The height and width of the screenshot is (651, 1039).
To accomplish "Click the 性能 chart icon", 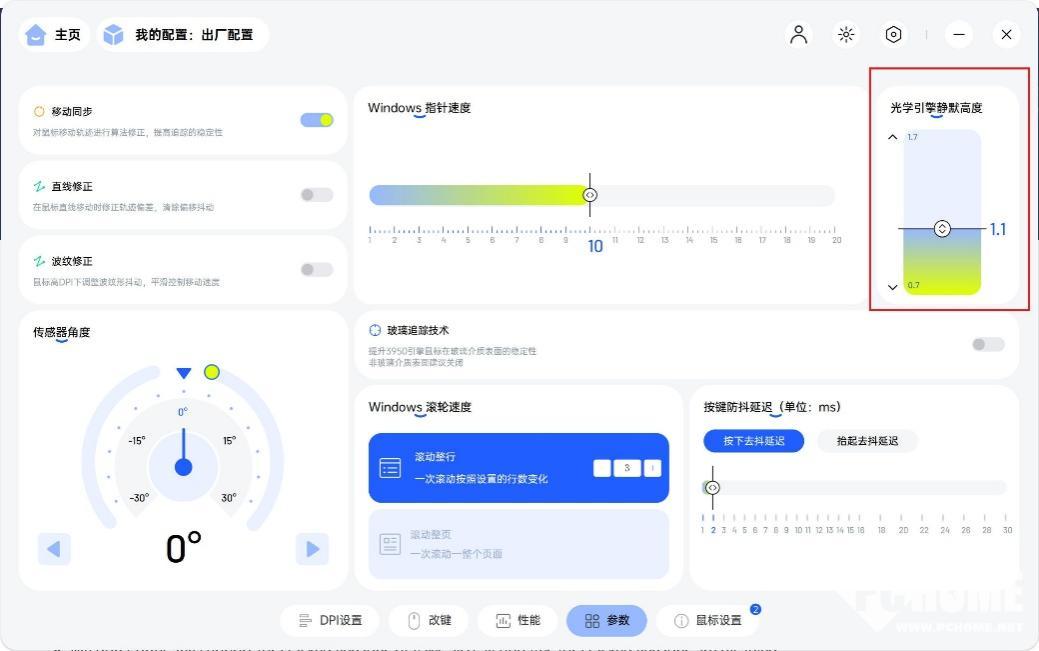I will tap(503, 621).
